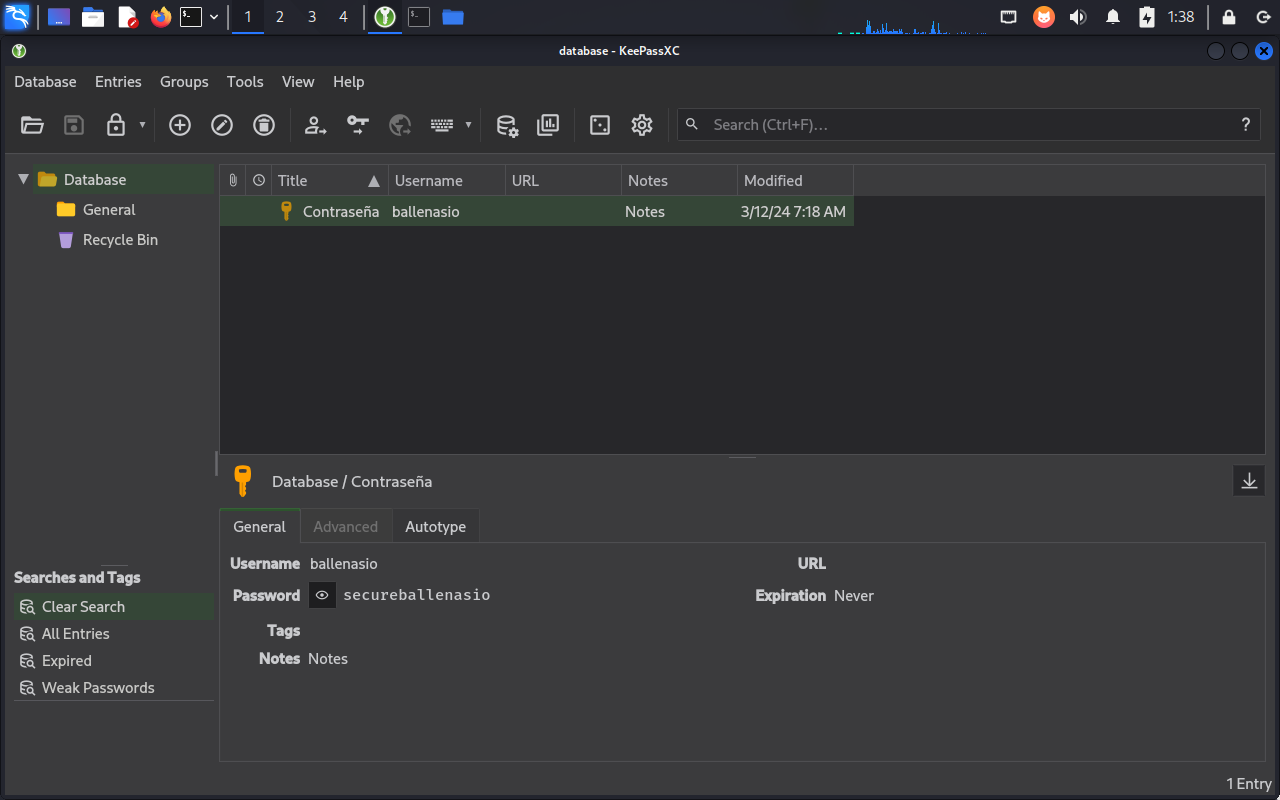Sort entries by Notes column header
The width and height of the screenshot is (1280, 800).
pos(679,181)
